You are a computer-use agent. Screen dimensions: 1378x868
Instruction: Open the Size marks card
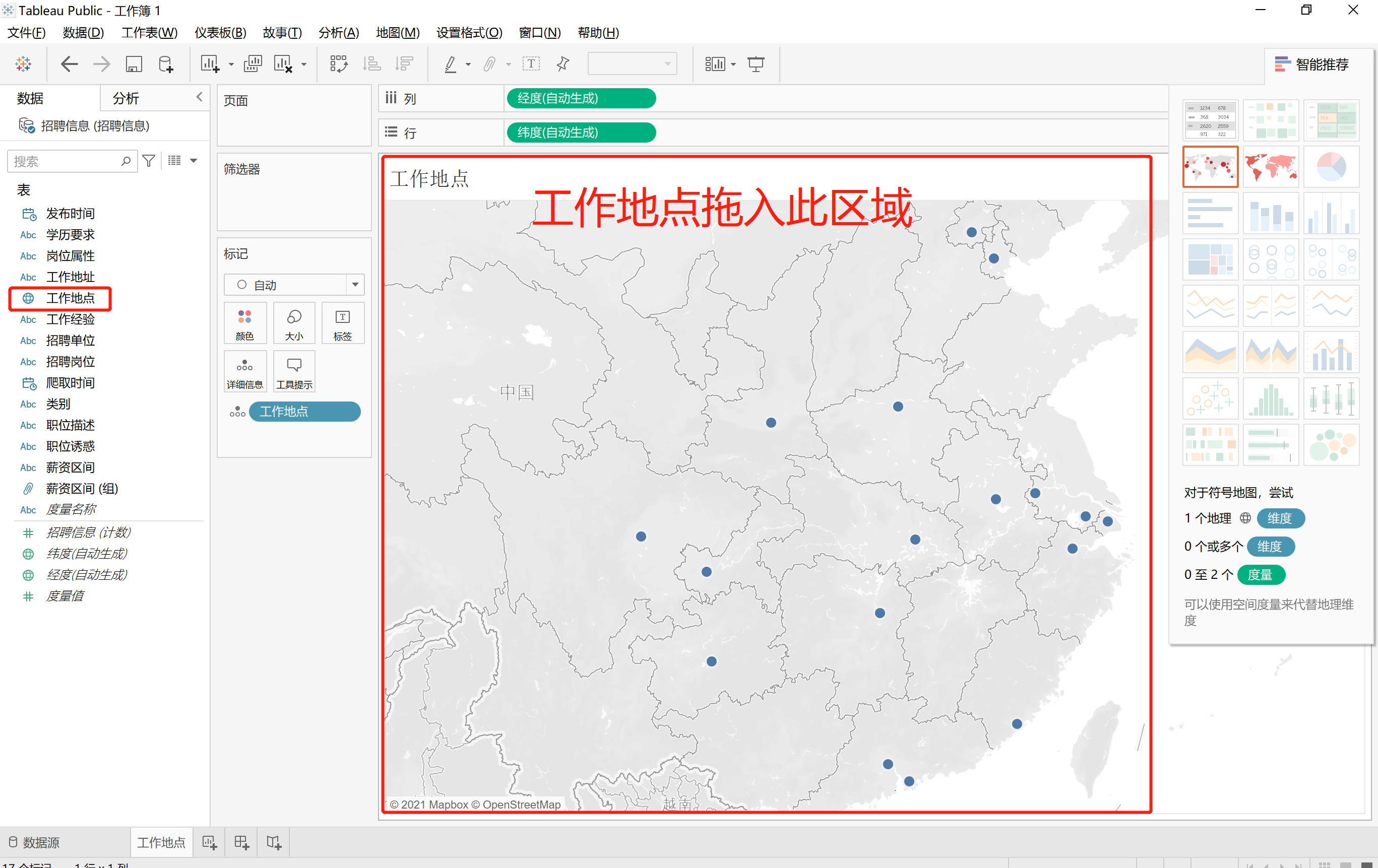[x=293, y=323]
